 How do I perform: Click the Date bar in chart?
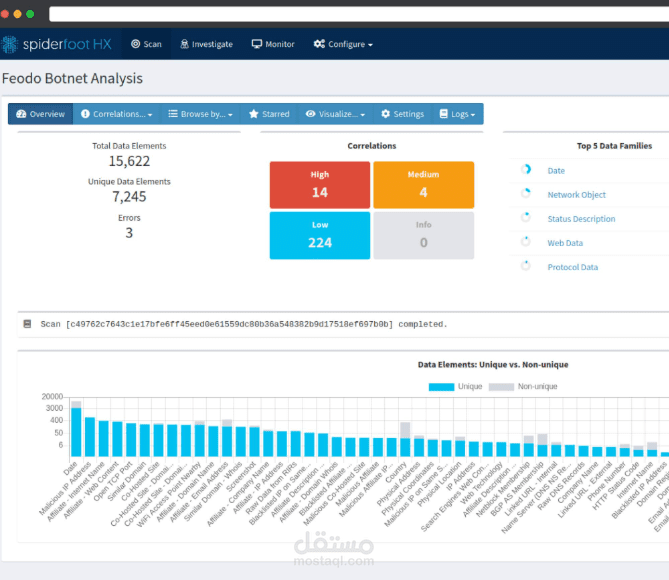pos(76,431)
